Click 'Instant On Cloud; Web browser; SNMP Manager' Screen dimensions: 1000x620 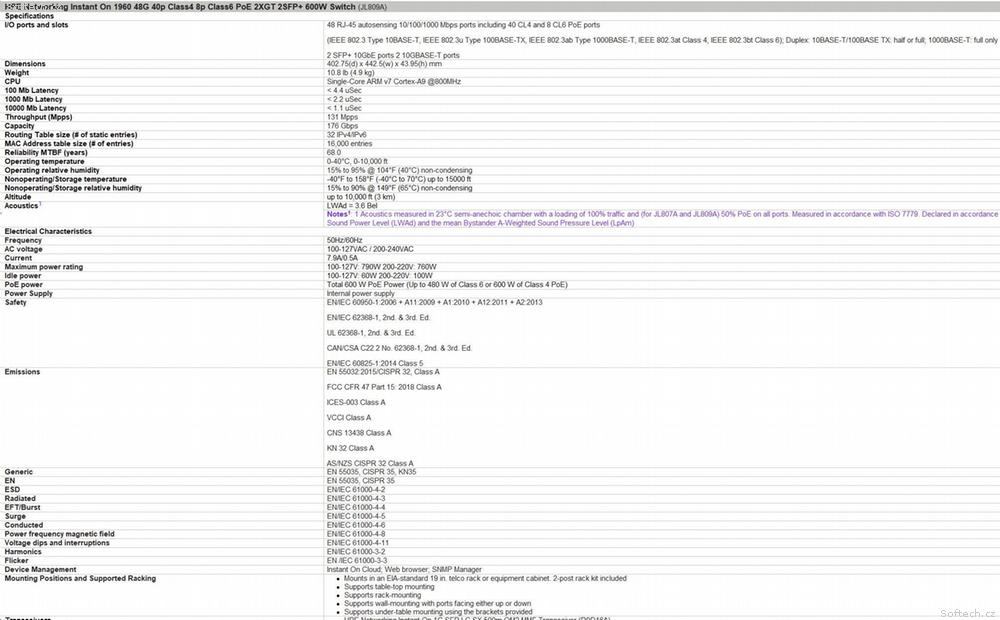tap(404, 570)
